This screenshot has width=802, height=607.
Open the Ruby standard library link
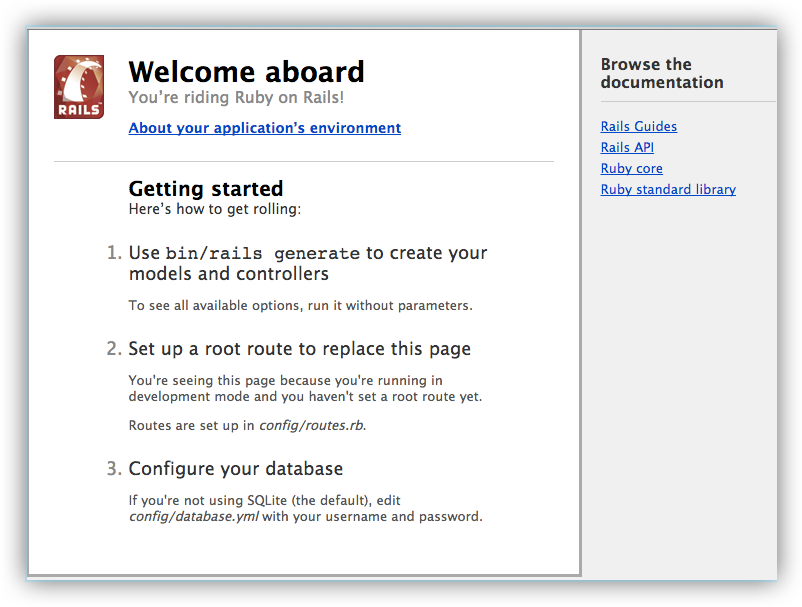coord(668,189)
